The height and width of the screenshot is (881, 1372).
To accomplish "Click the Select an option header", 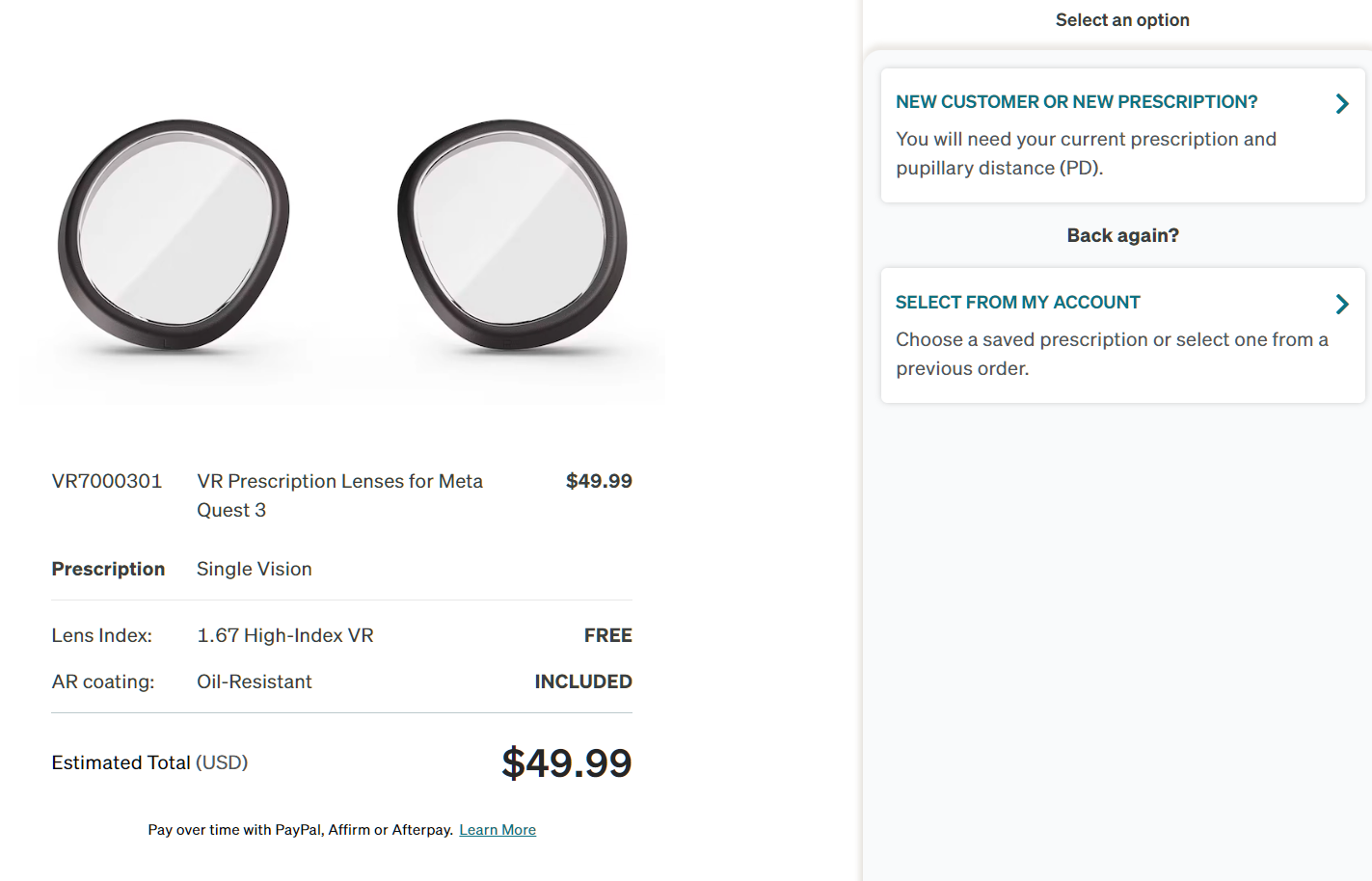I will click(1121, 20).
